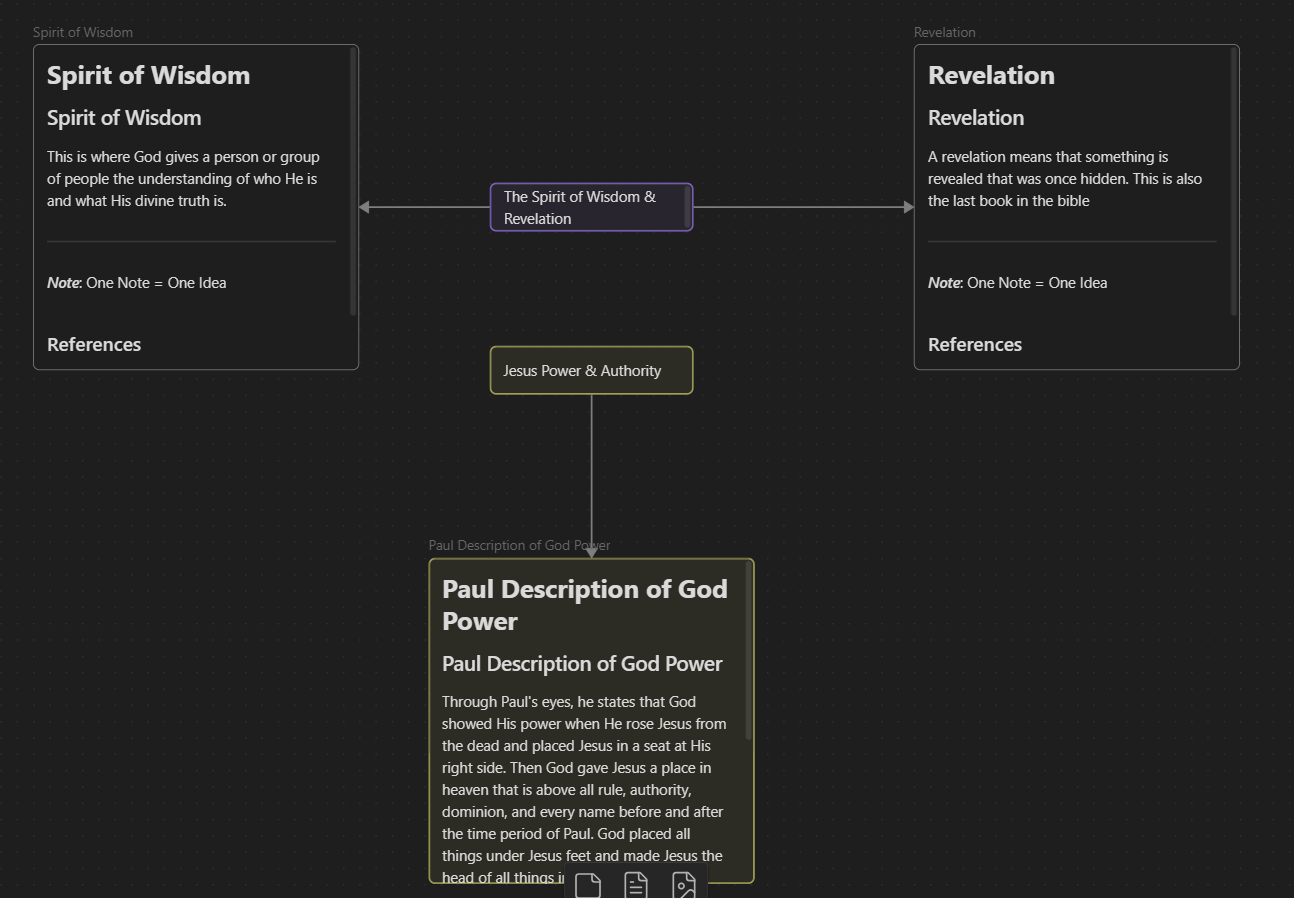Click the large Revelation title heading
The height and width of the screenshot is (898, 1294).
991,75
